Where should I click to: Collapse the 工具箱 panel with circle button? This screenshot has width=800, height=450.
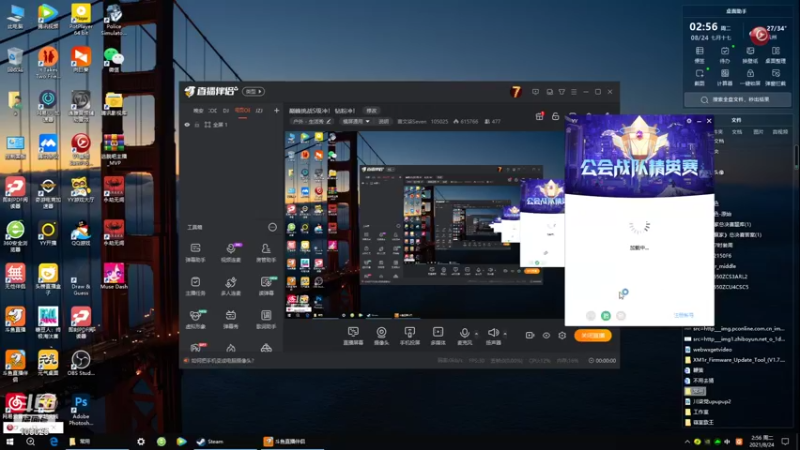[x=272, y=227]
